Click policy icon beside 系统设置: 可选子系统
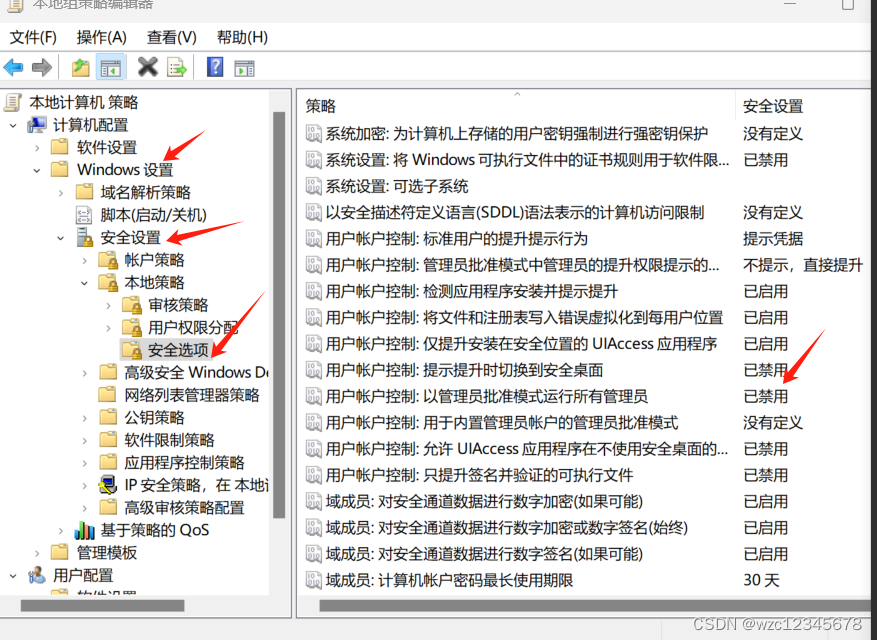Screen dimensions: 877x640 tap(313, 186)
